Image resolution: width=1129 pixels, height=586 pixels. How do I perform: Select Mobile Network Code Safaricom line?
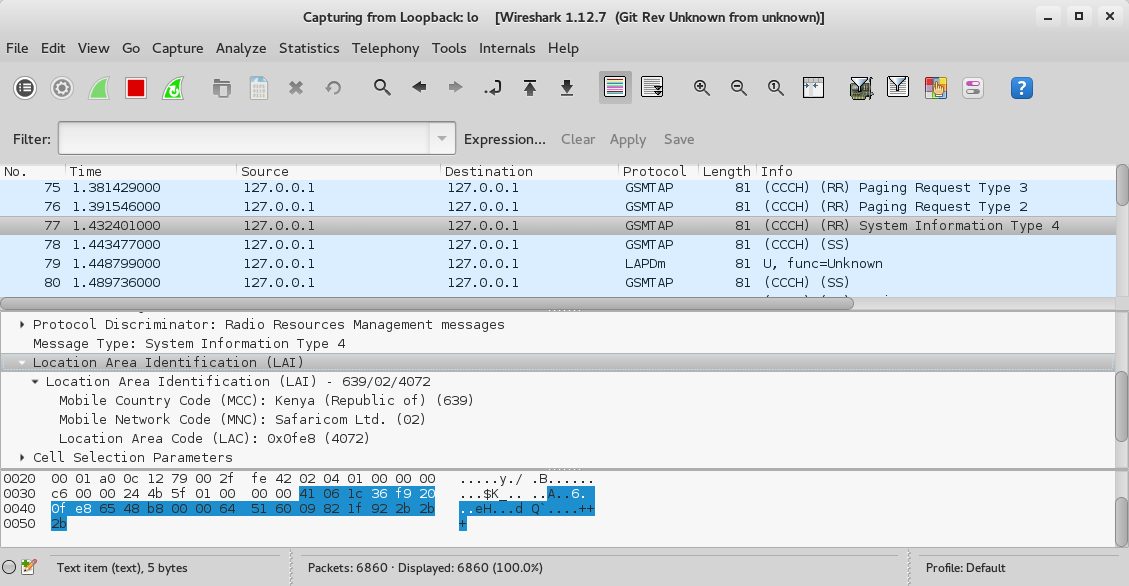pyautogui.click(x=242, y=420)
